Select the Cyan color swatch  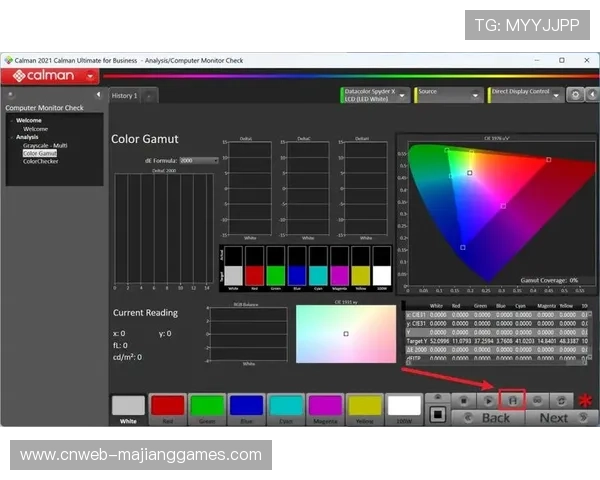tap(285, 406)
